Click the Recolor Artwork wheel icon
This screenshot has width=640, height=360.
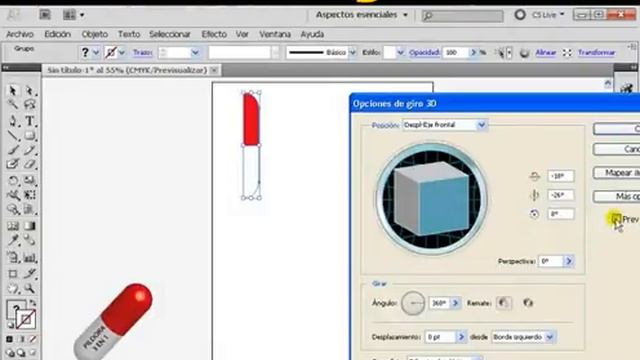coord(524,53)
